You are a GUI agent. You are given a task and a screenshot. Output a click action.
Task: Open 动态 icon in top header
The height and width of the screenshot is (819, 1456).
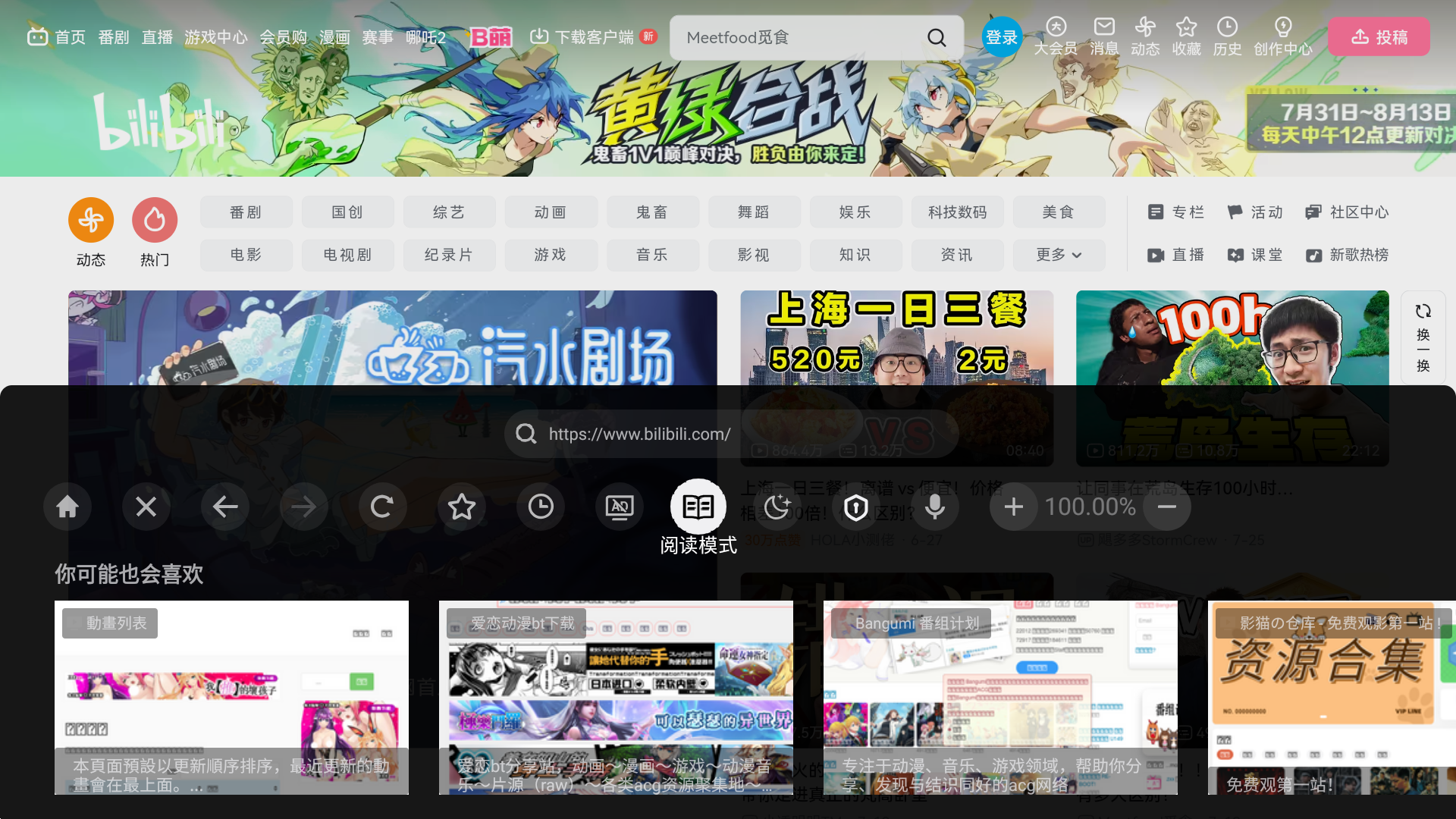tap(1145, 36)
